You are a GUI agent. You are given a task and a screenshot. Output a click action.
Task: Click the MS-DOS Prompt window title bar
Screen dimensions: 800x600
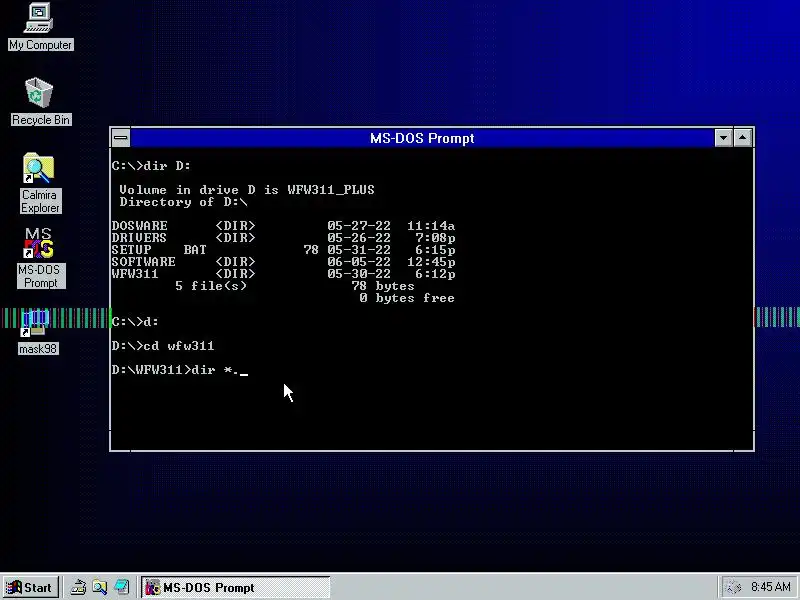[422, 138]
